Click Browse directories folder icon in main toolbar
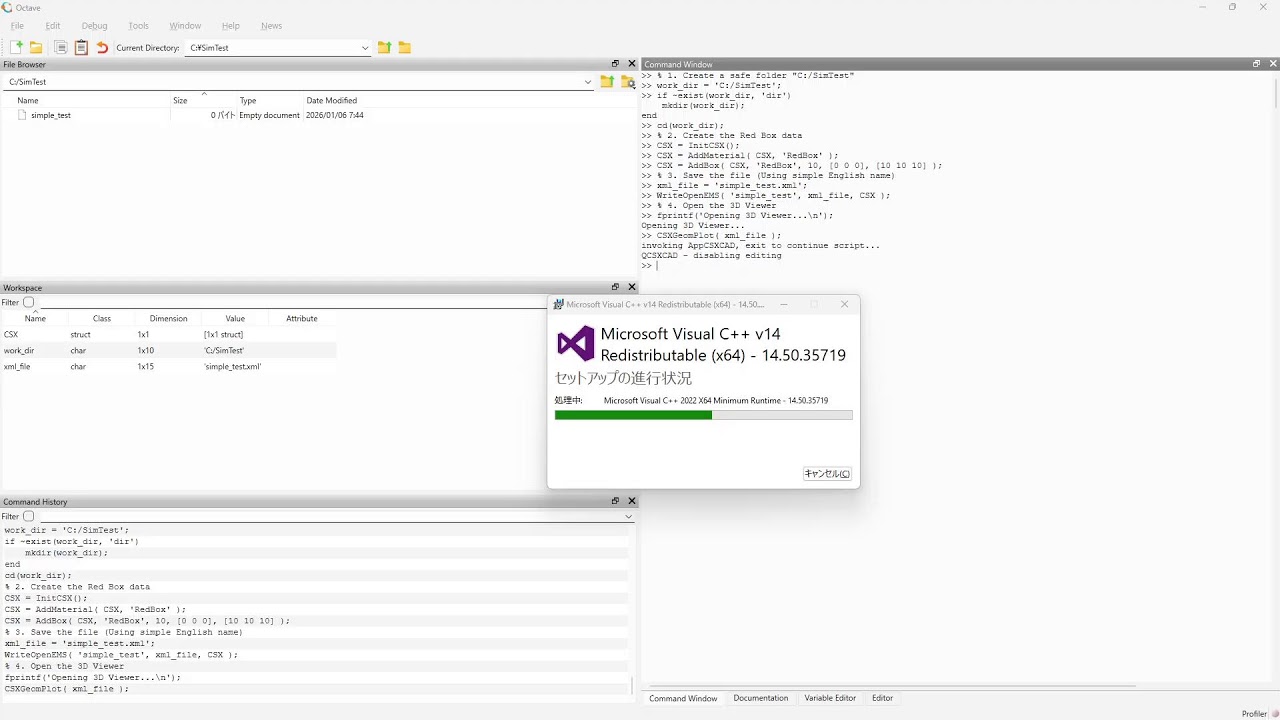 (405, 47)
